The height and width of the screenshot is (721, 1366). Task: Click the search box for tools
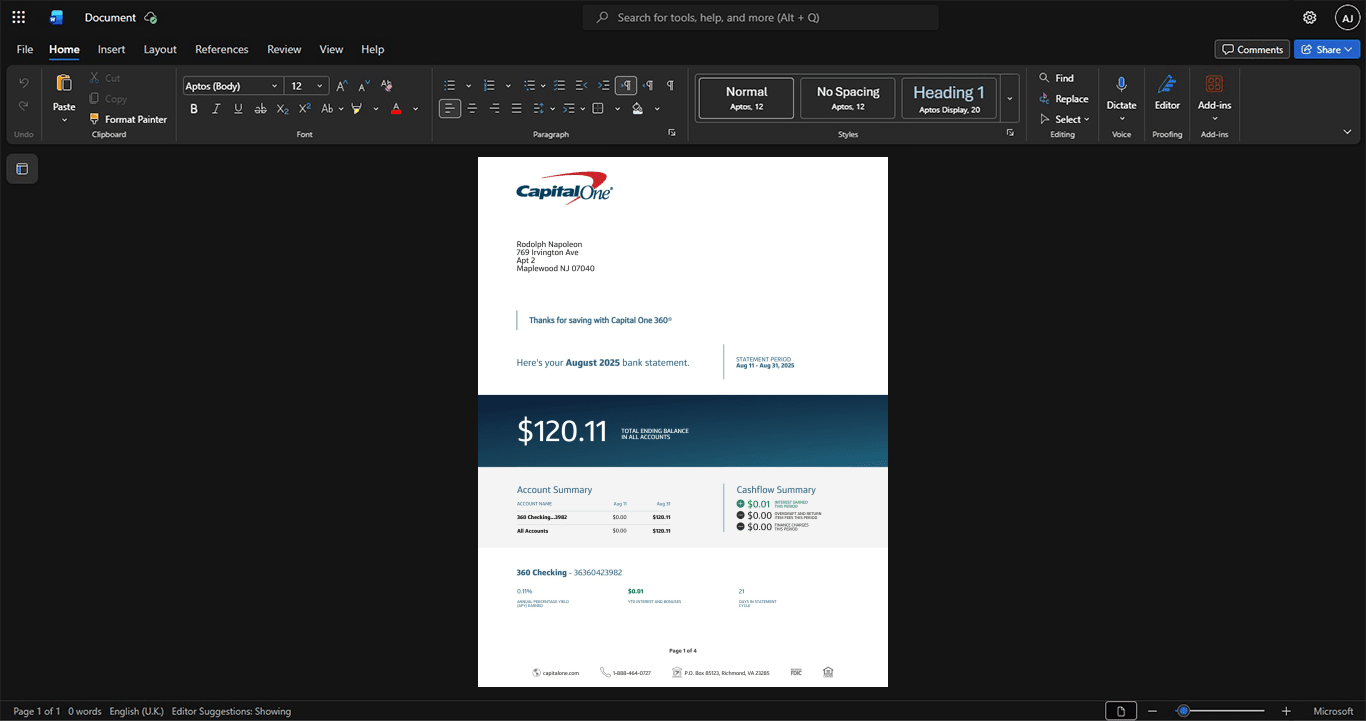click(x=761, y=17)
